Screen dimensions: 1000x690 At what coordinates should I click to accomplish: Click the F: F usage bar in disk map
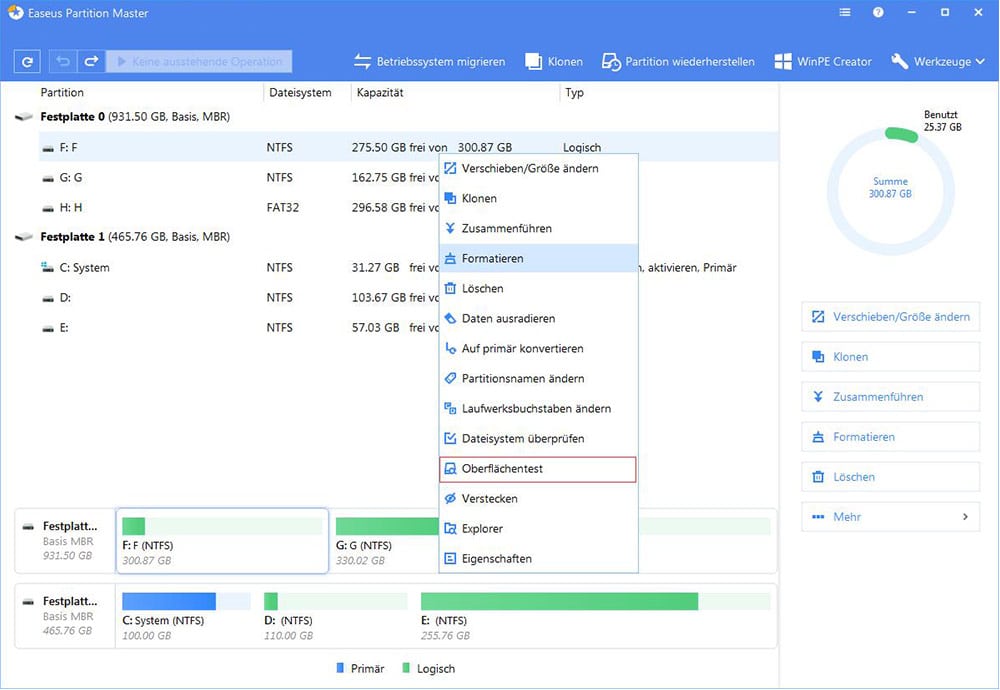[222, 526]
